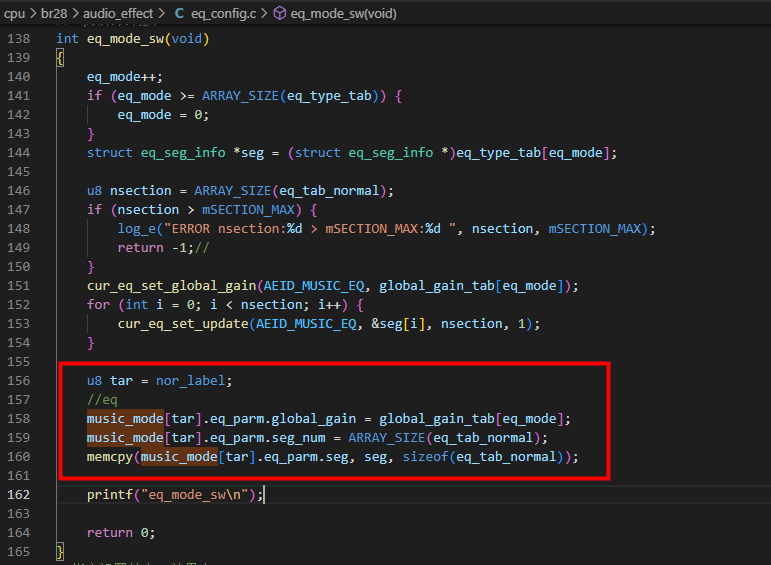This screenshot has height=565, width=771.
Task: Click line number 162 in the gutter
Action: click(19, 495)
